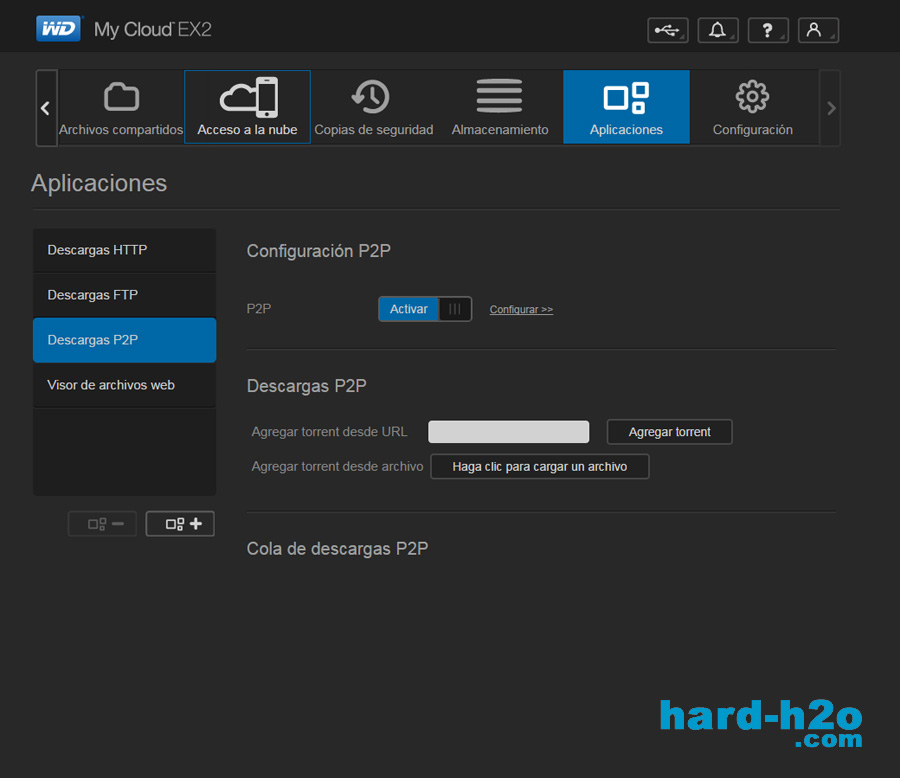This screenshot has width=900, height=778.
Task: Open the Configurar >> link
Action: 521,309
